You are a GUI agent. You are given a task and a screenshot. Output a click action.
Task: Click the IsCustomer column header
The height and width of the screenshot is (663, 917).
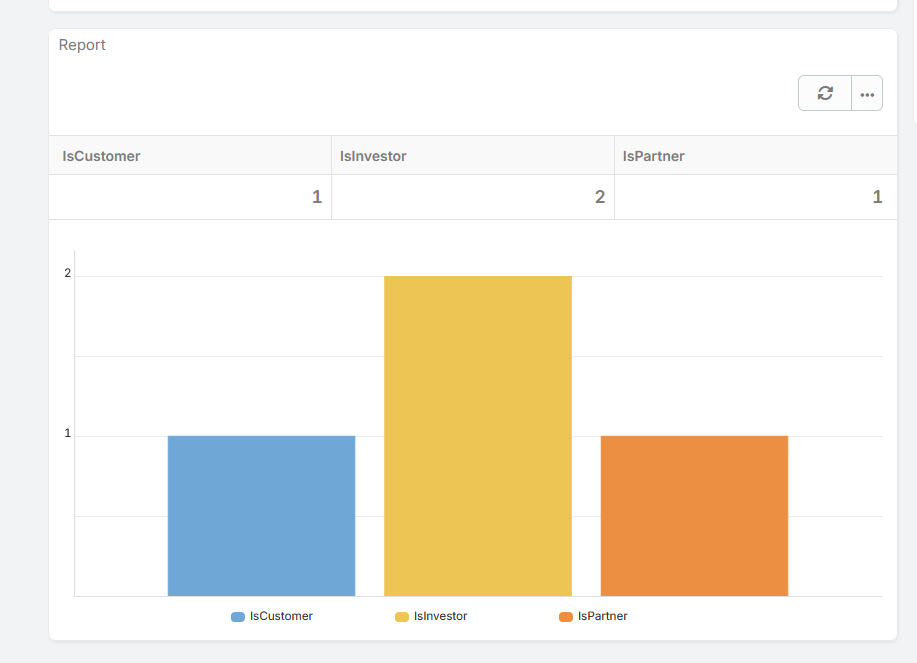[101, 156]
